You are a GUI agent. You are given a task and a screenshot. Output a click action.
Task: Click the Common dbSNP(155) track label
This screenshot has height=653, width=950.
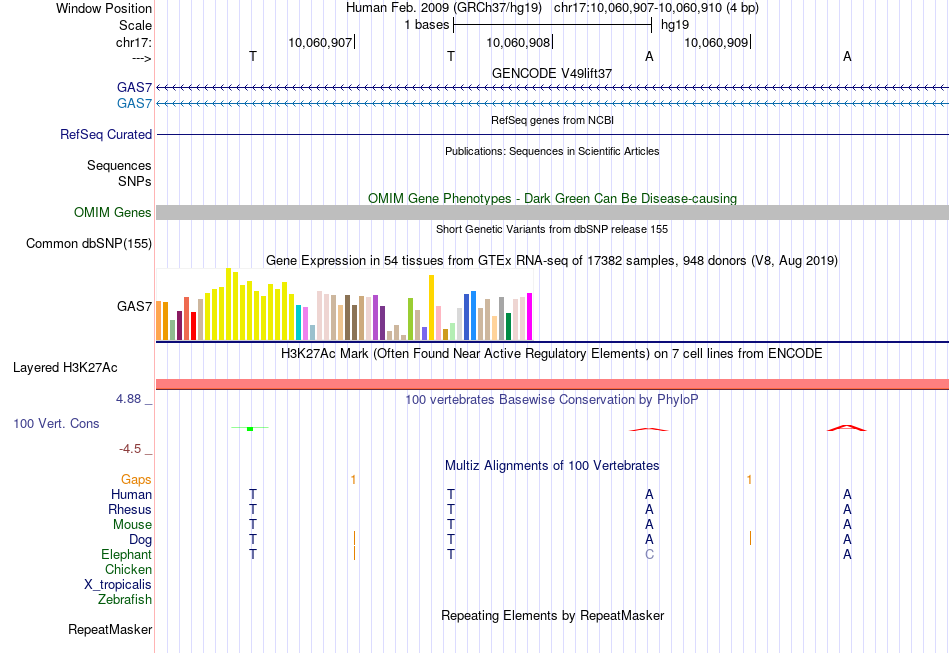coord(89,244)
